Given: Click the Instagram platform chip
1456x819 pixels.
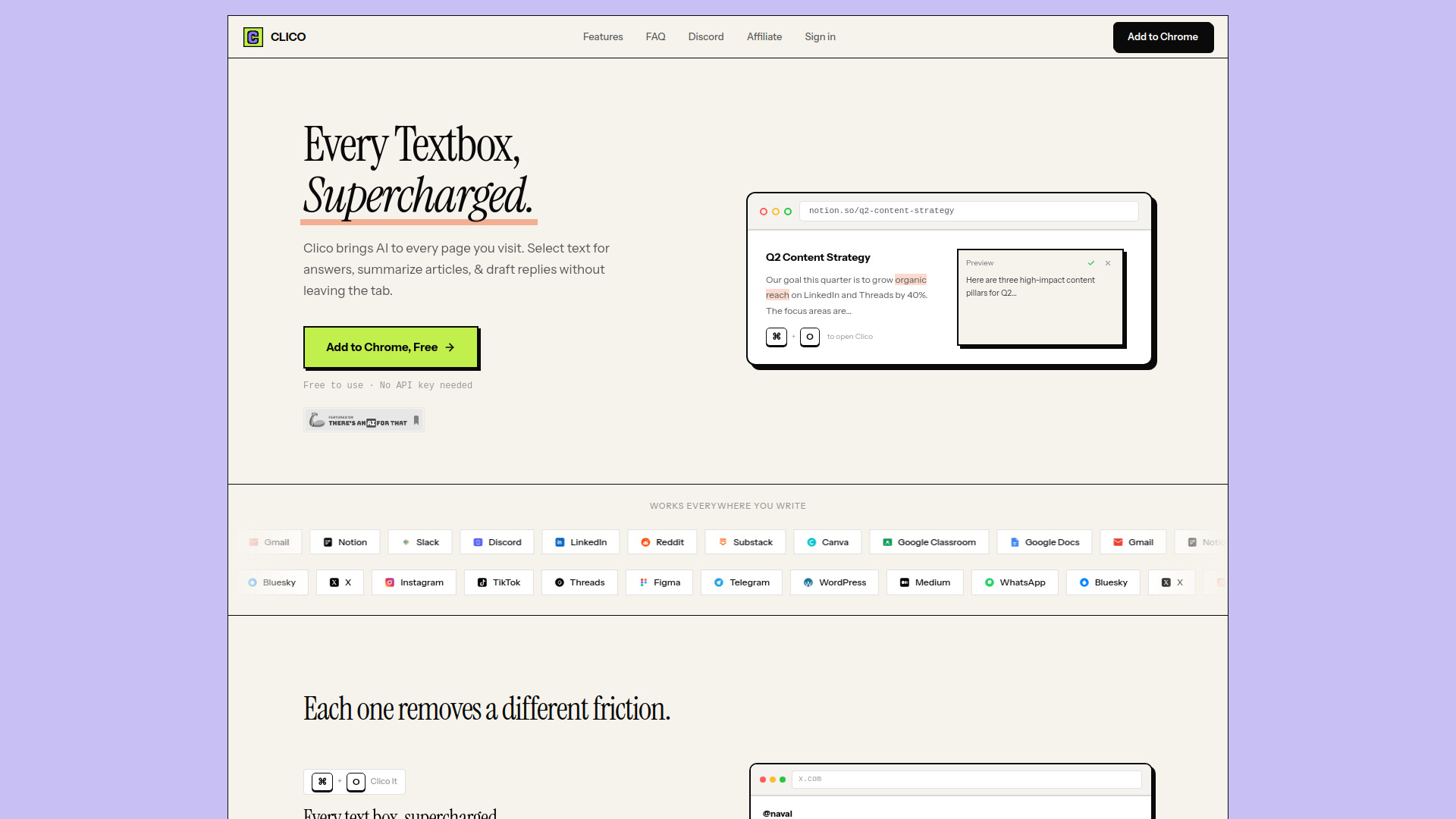Looking at the screenshot, I should click(x=413, y=582).
